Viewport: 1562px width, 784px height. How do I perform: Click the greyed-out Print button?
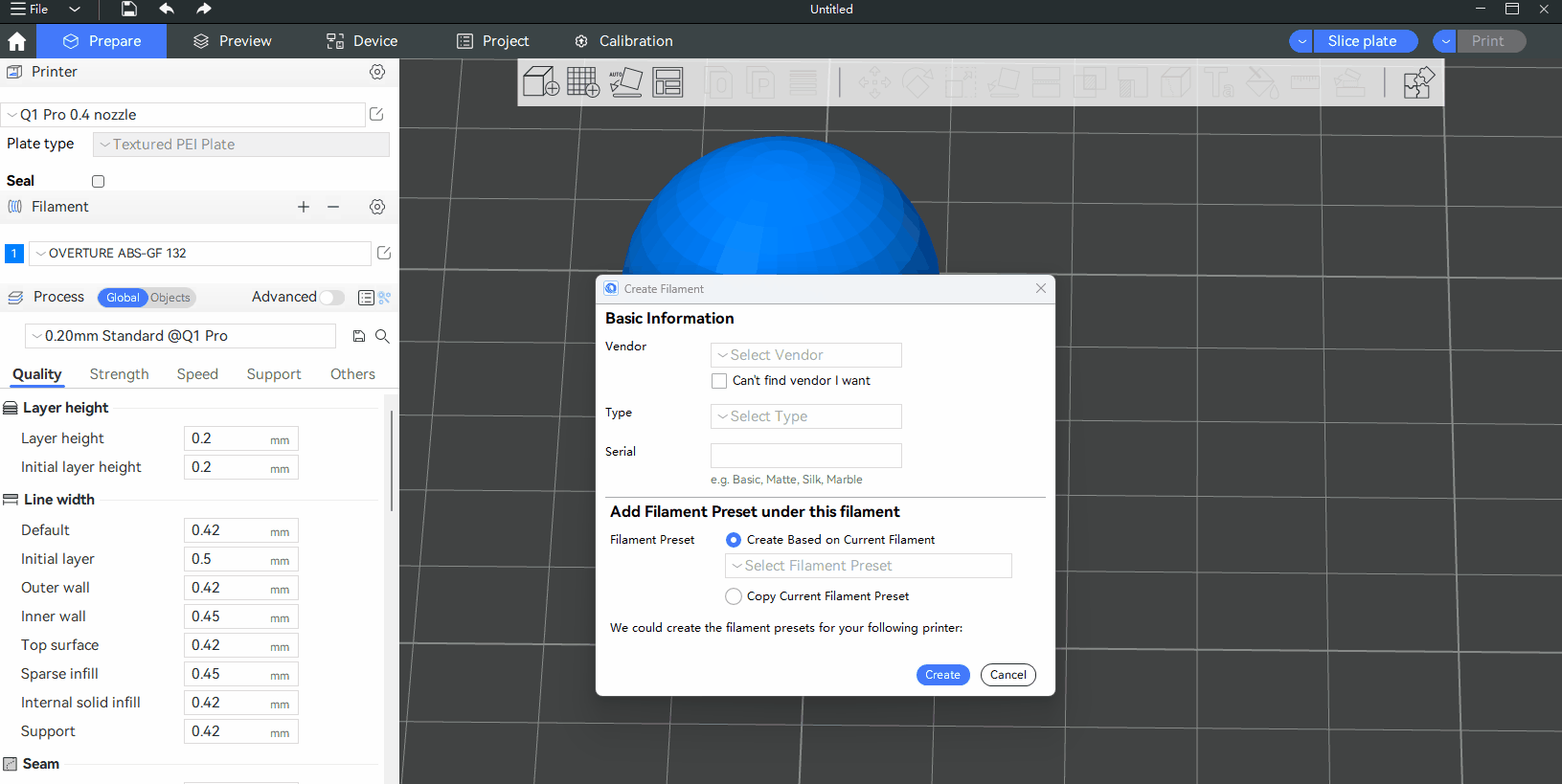point(1491,41)
